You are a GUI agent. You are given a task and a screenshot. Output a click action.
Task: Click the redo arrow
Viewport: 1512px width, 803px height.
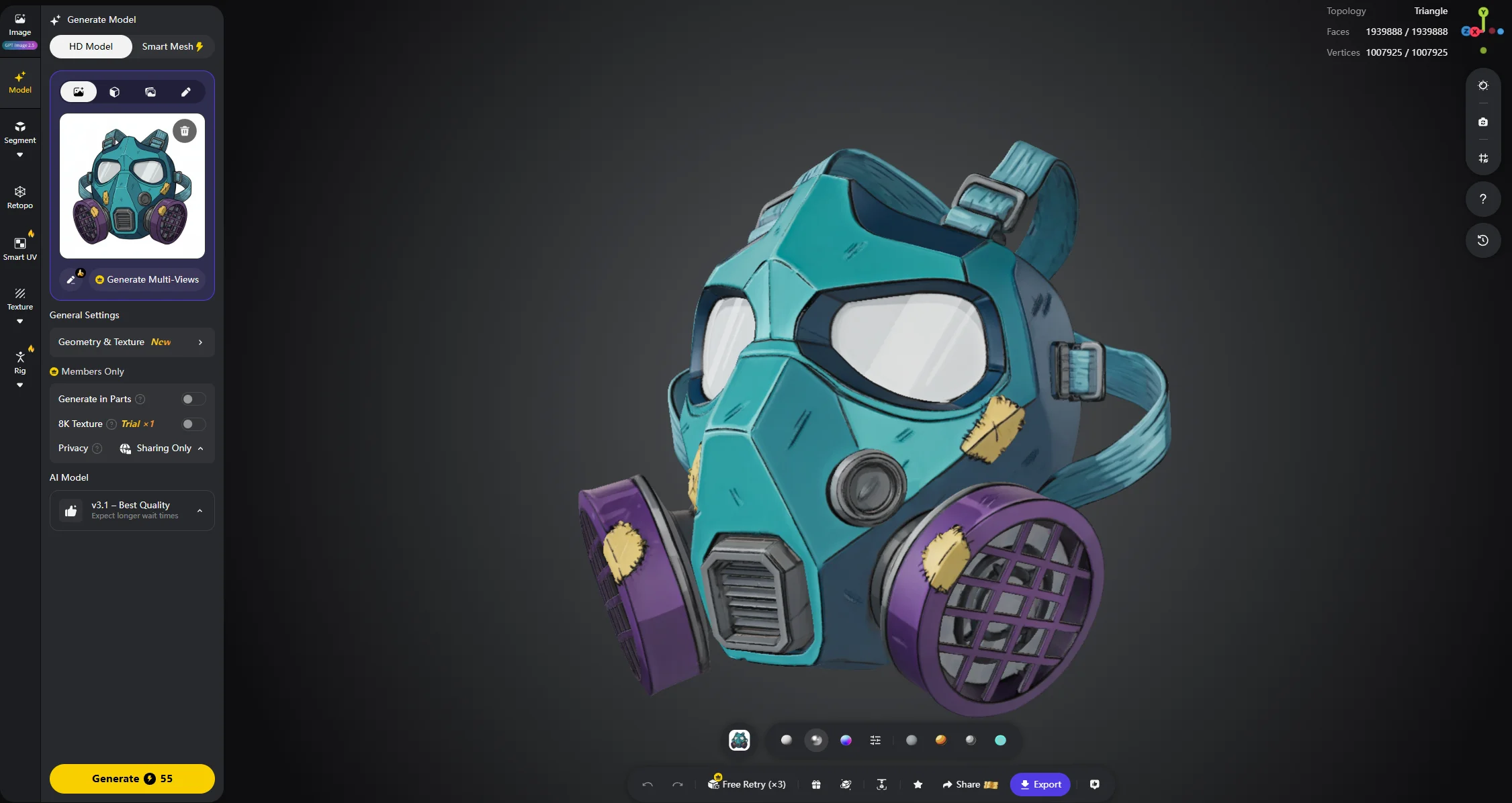(x=678, y=784)
